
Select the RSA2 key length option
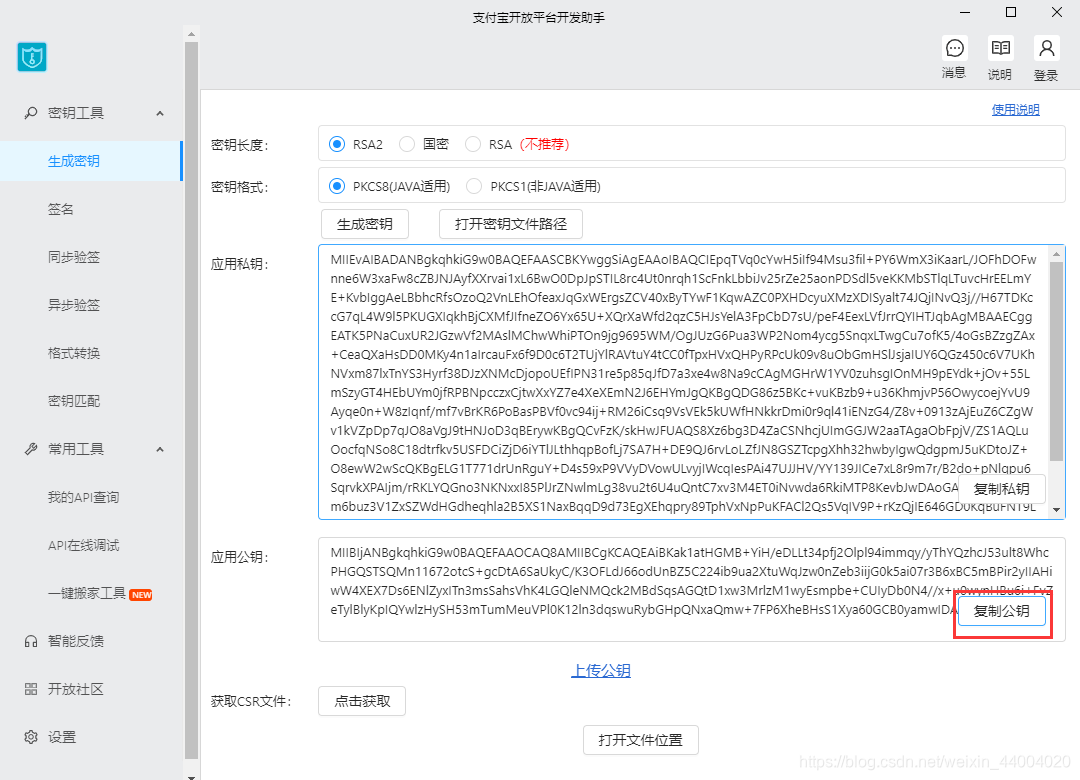tap(337, 144)
